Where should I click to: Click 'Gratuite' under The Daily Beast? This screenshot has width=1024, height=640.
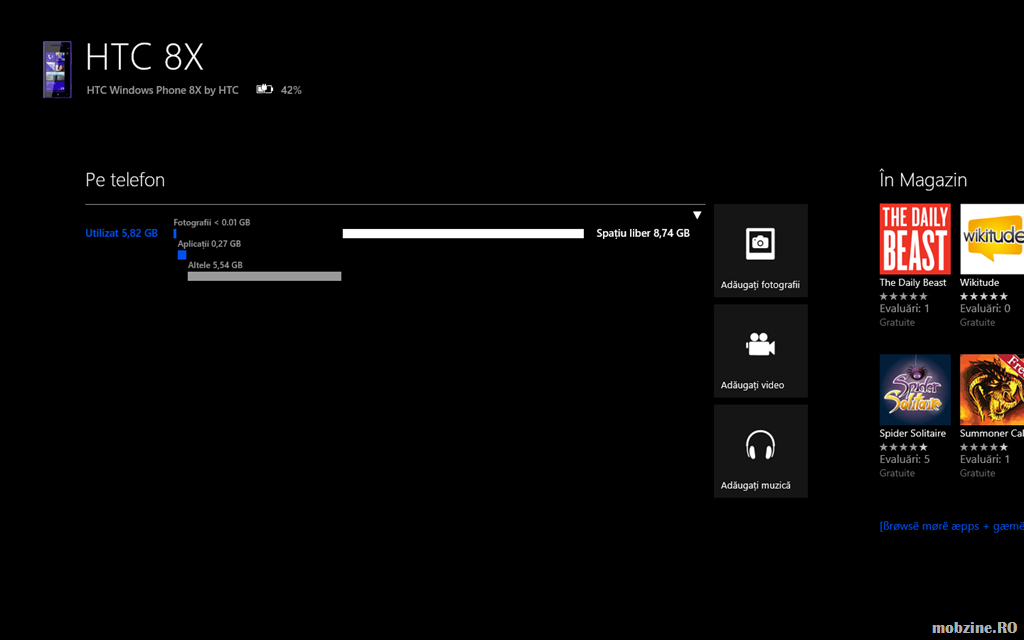pos(897,323)
